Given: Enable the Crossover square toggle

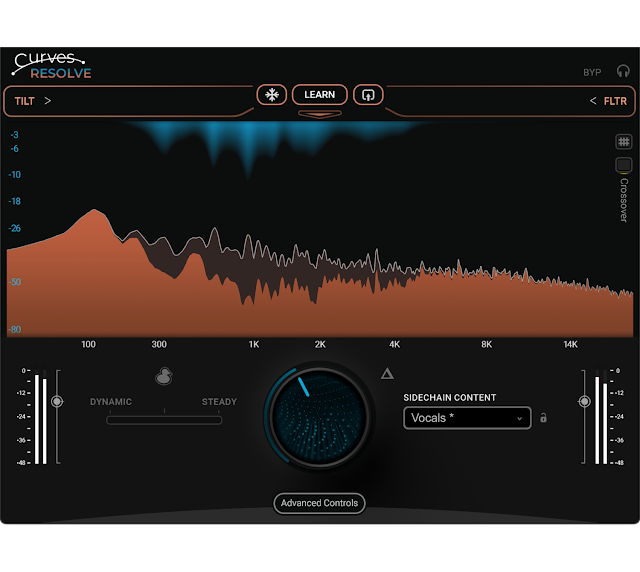Looking at the screenshot, I should (x=623, y=165).
